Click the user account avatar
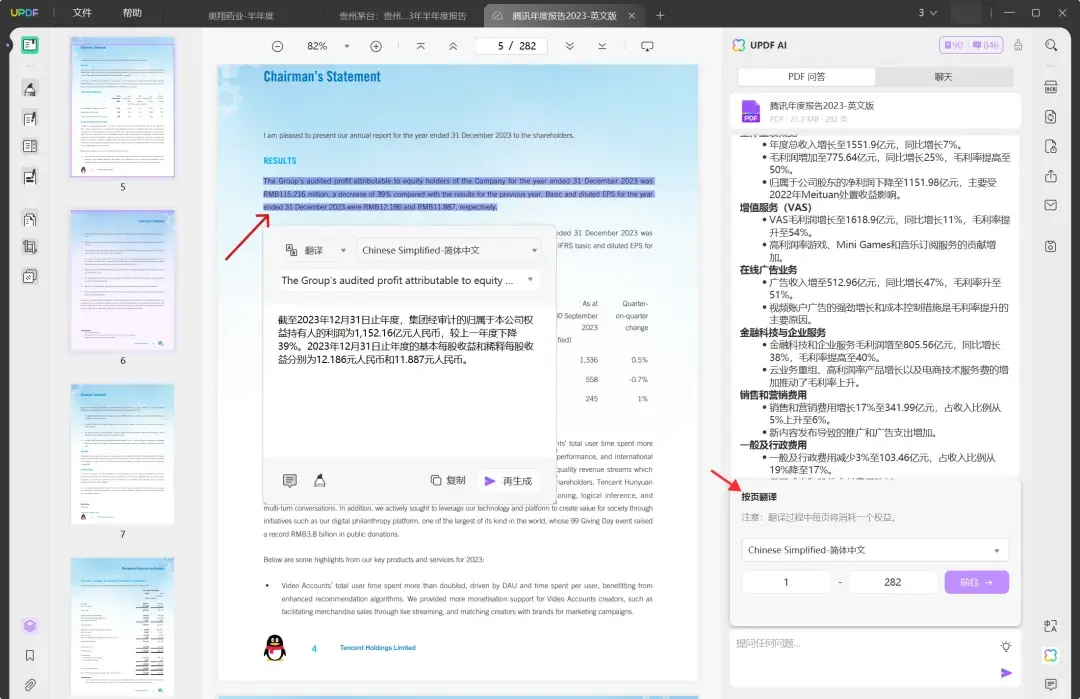 pos(966,13)
